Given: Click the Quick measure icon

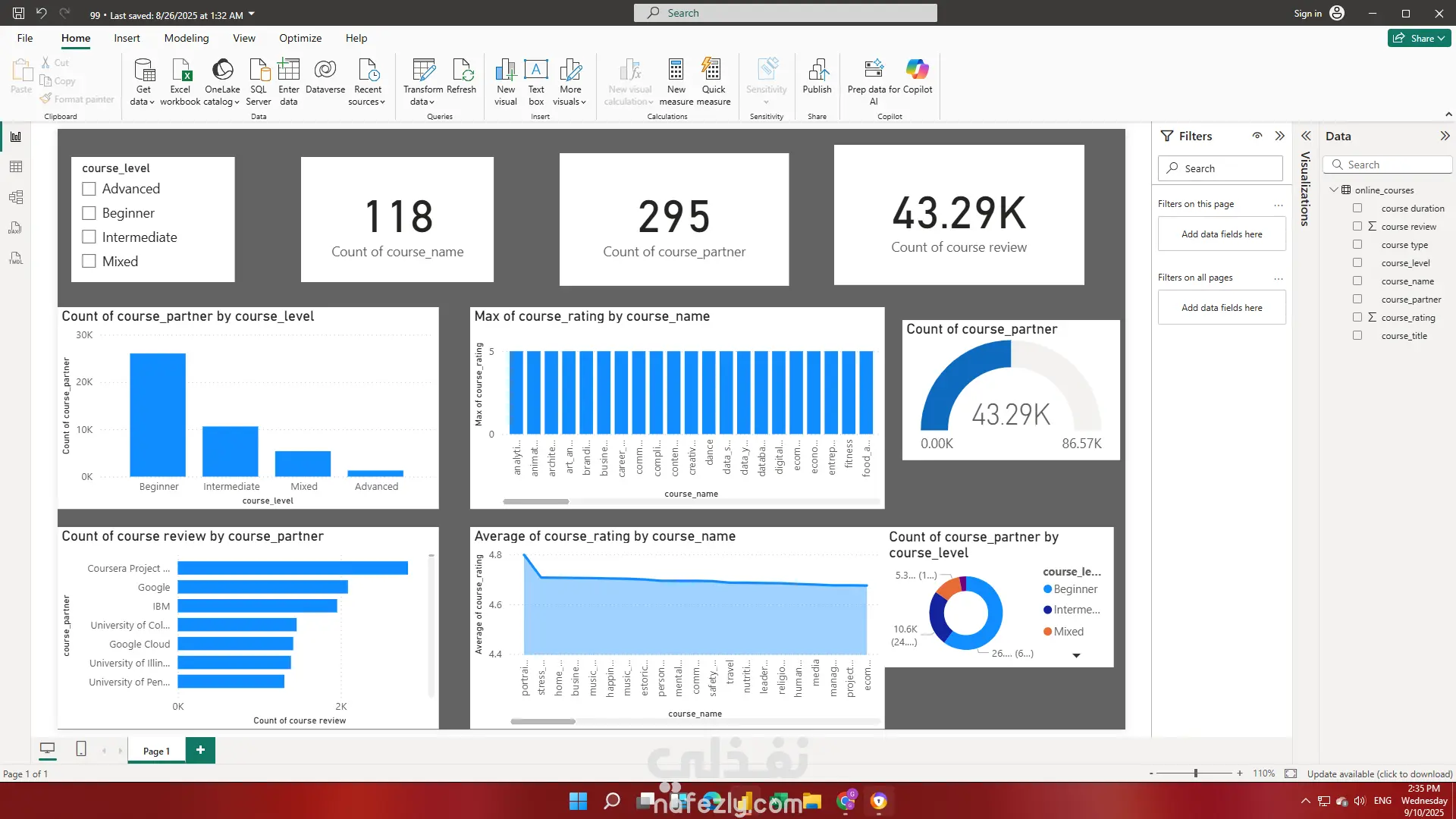Looking at the screenshot, I should [713, 71].
